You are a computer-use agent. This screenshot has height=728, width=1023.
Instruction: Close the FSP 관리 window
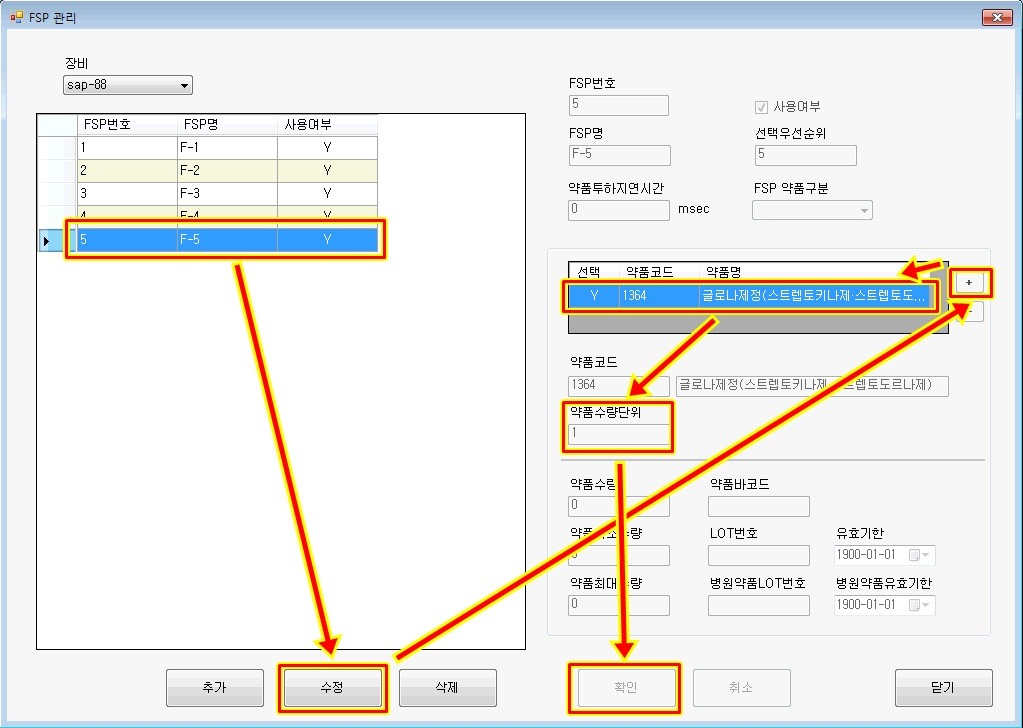tap(996, 17)
